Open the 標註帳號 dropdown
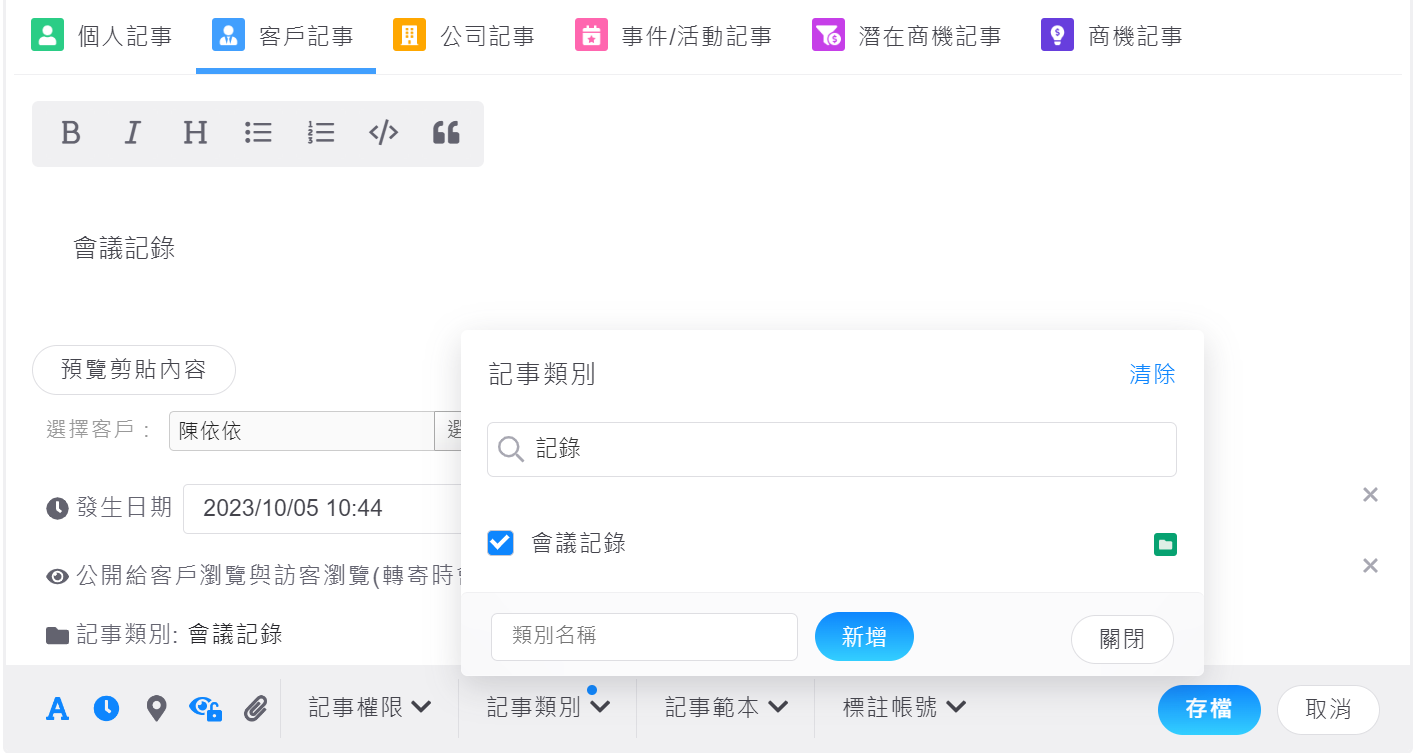This screenshot has height=753, width=1414. coord(904,708)
